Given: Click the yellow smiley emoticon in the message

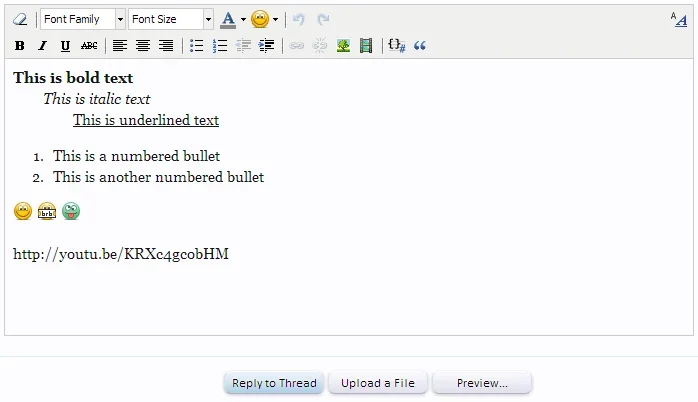Looking at the screenshot, I should pyautogui.click(x=23, y=211).
